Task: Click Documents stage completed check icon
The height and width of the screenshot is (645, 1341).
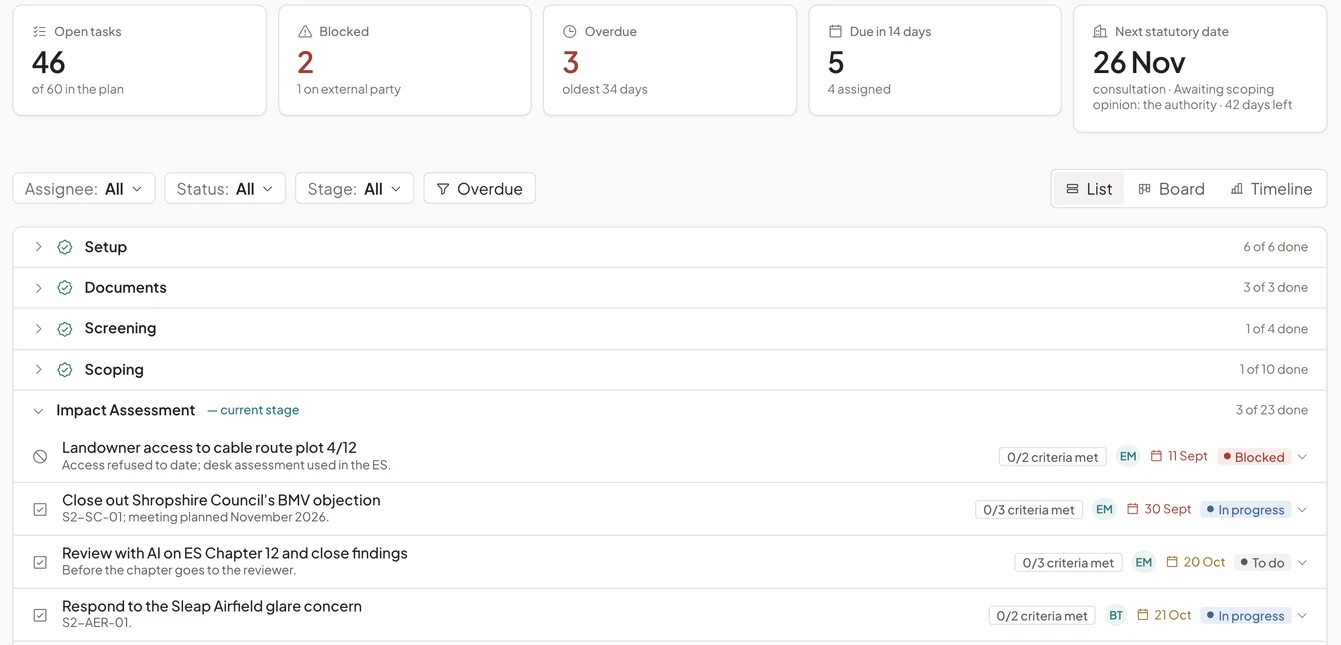Action: [65, 288]
